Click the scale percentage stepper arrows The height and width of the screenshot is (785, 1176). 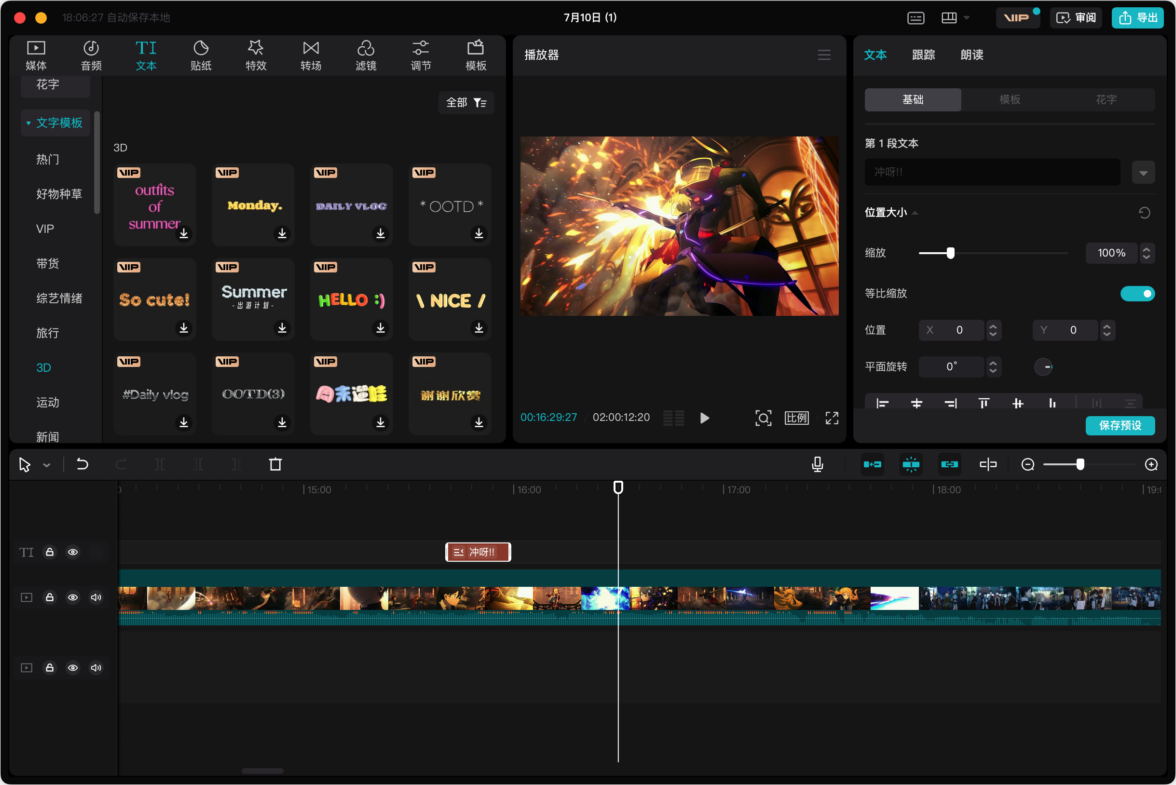click(1146, 253)
